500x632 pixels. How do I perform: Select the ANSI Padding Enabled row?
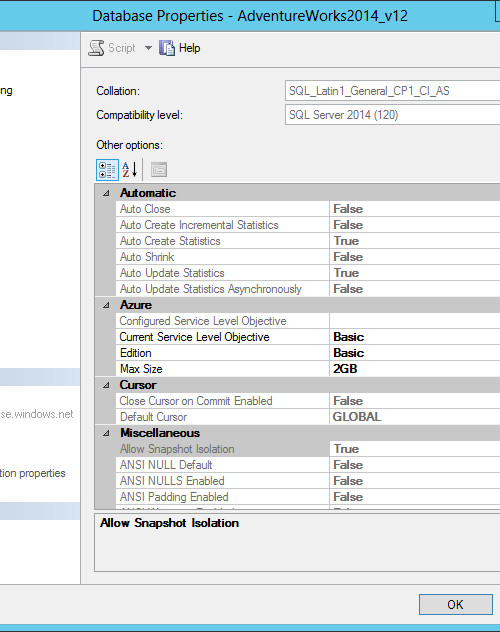click(308, 497)
